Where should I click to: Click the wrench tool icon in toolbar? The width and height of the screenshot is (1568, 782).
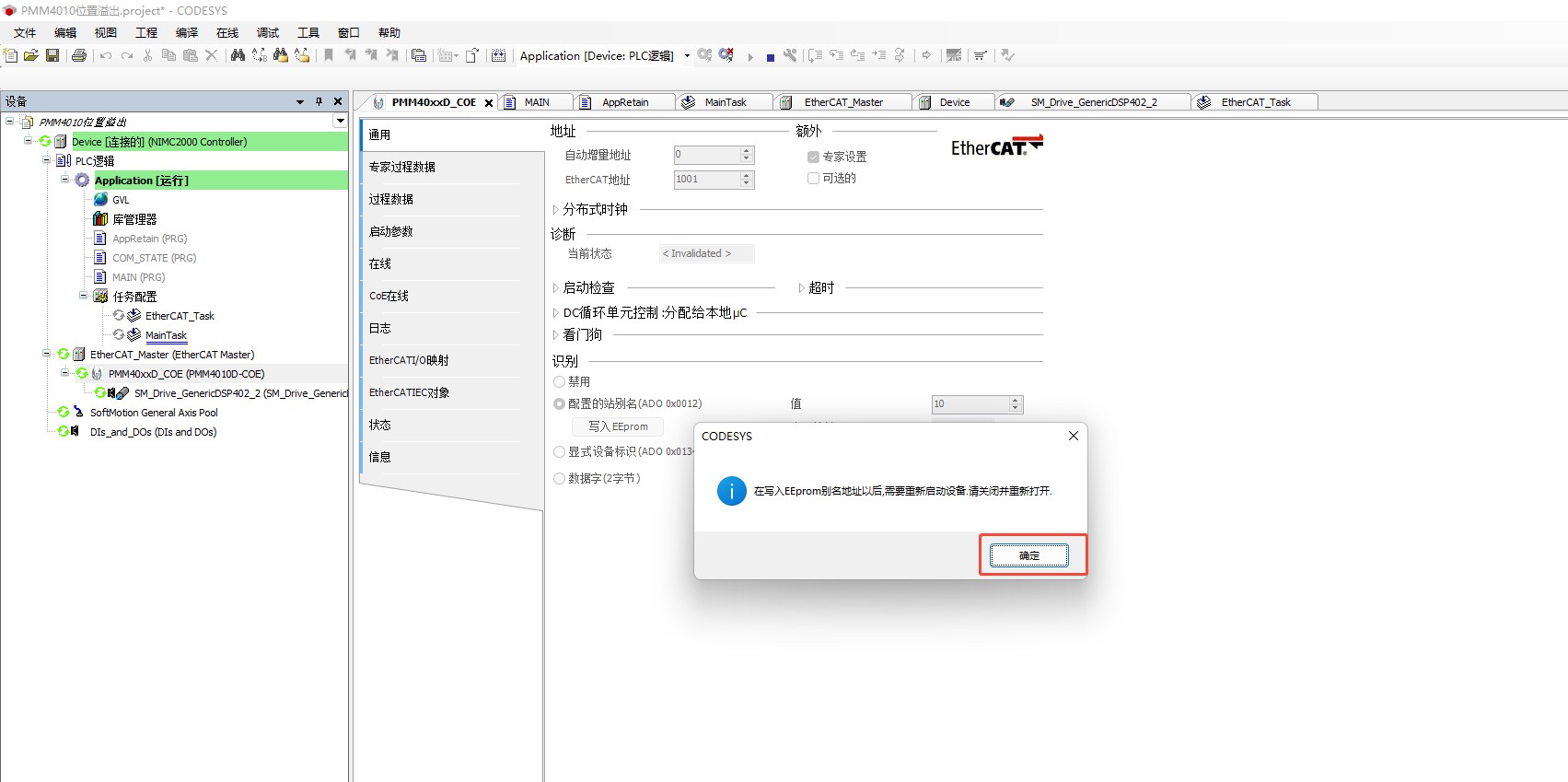[x=790, y=55]
